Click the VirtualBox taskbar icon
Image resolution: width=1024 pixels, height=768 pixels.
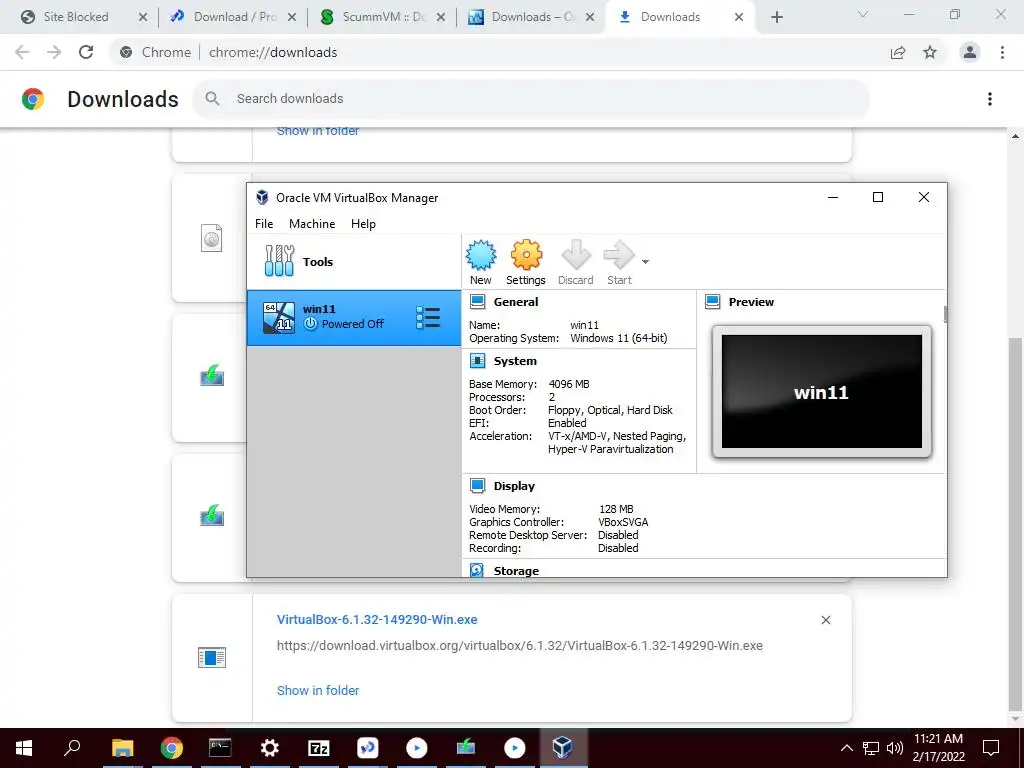(562, 748)
